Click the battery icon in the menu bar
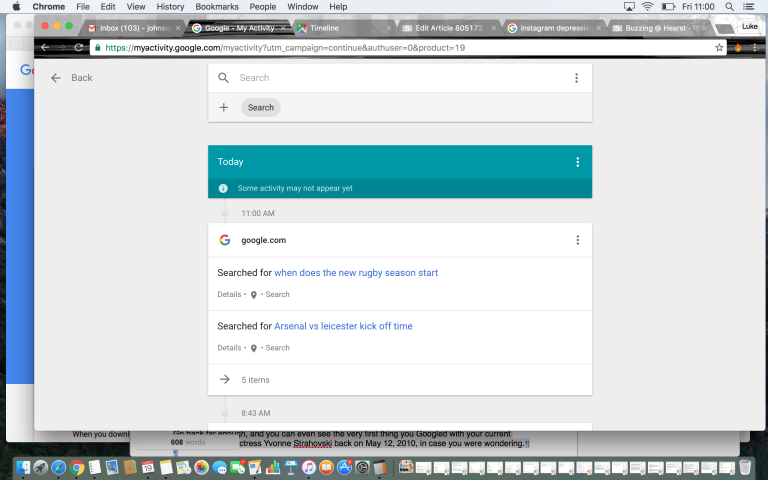 [x=669, y=7]
